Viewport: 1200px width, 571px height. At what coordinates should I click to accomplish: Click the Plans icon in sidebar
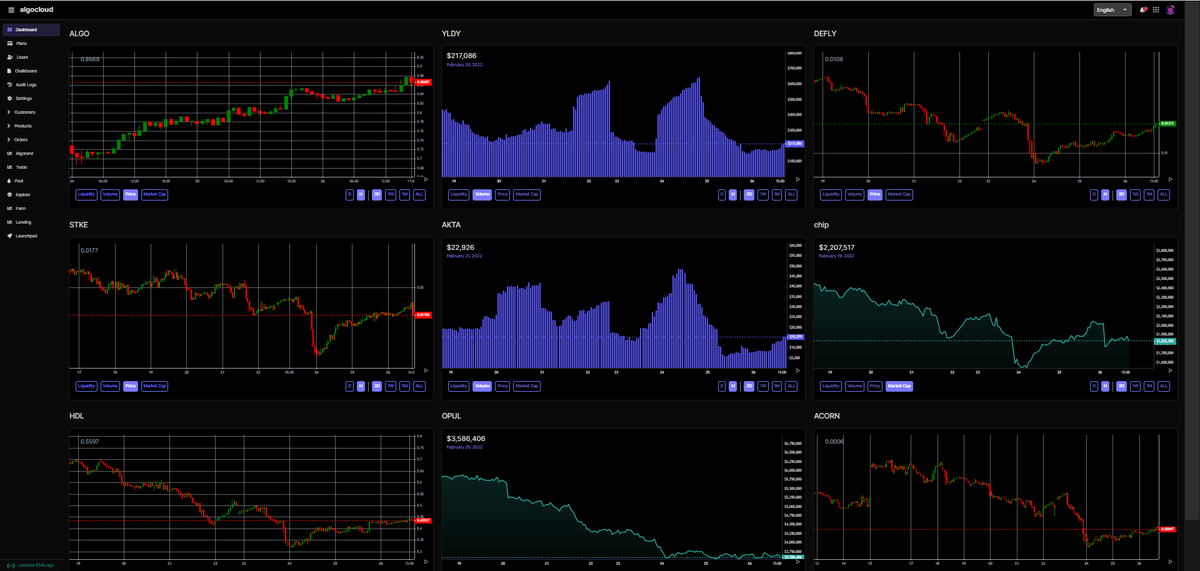pyautogui.click(x=9, y=44)
